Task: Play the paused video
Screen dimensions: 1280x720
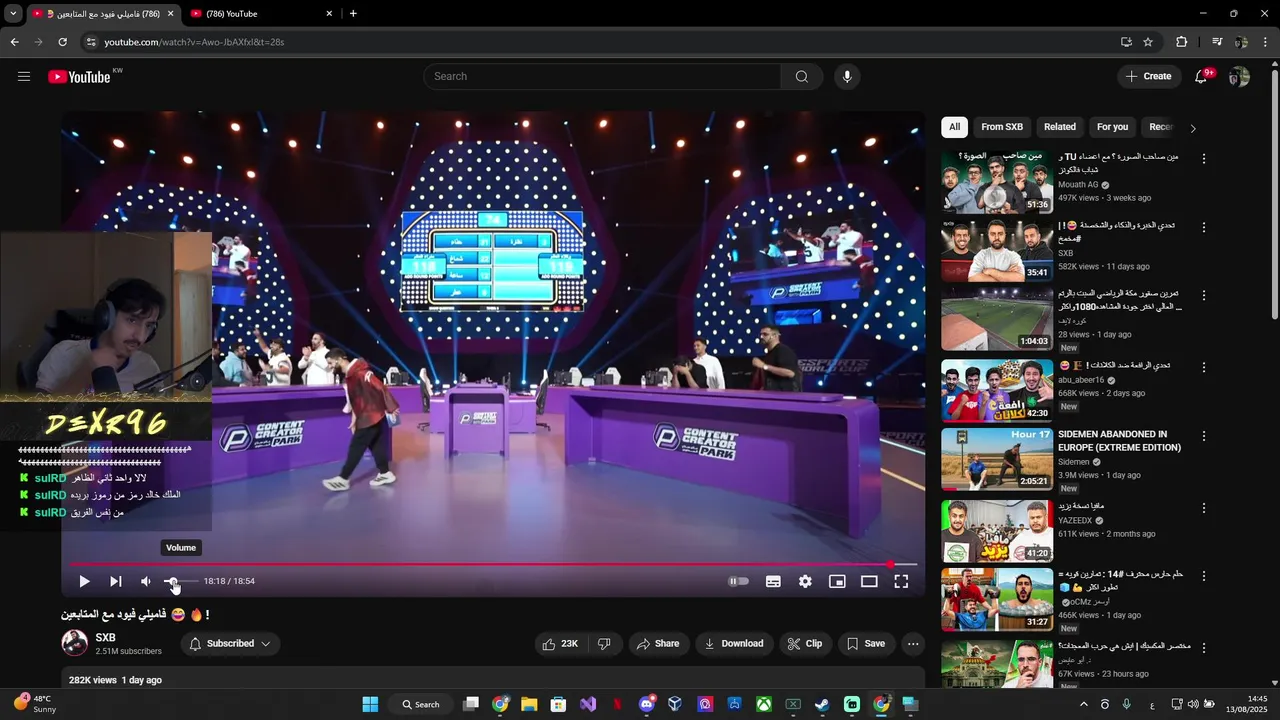Action: (x=84, y=581)
